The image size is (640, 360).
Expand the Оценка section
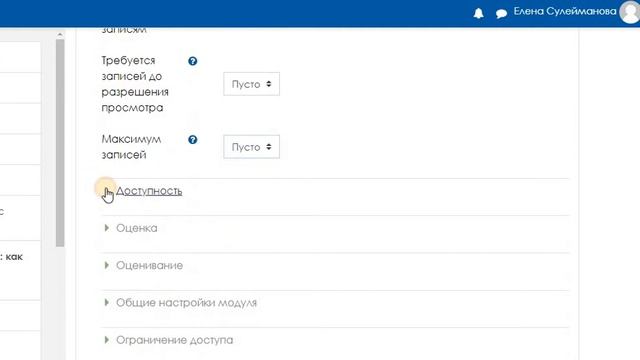[136, 228]
